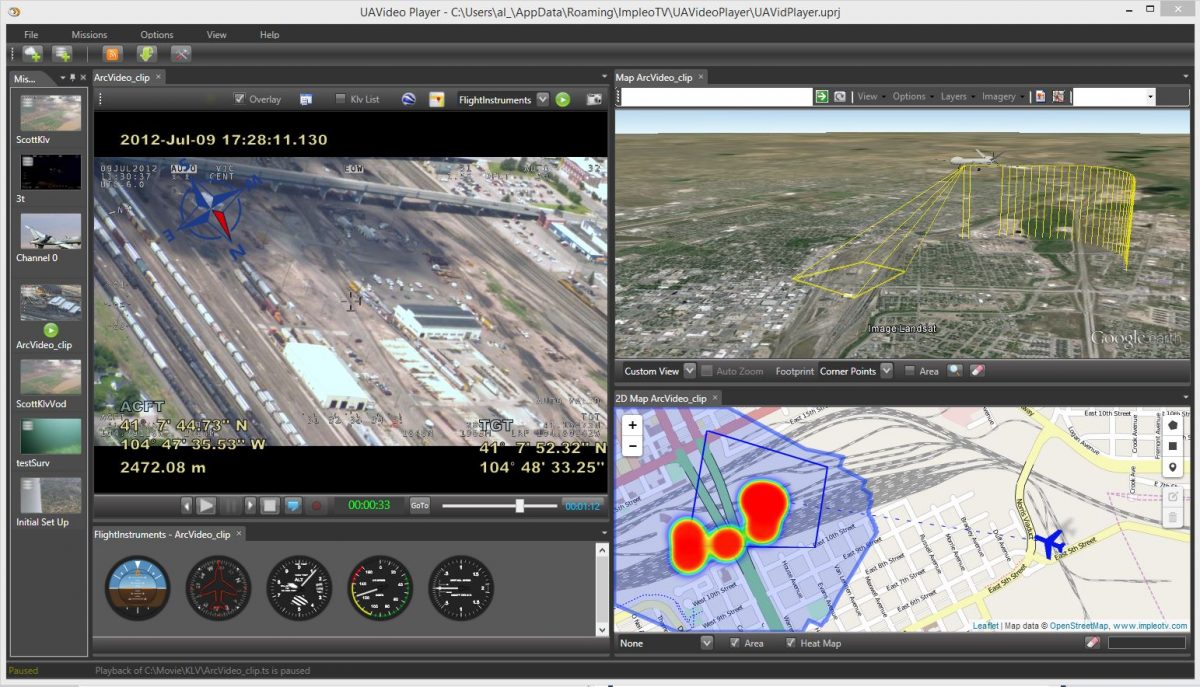This screenshot has height=687, width=1200.
Task: Click the Google Earth globe icon
Action: click(408, 99)
